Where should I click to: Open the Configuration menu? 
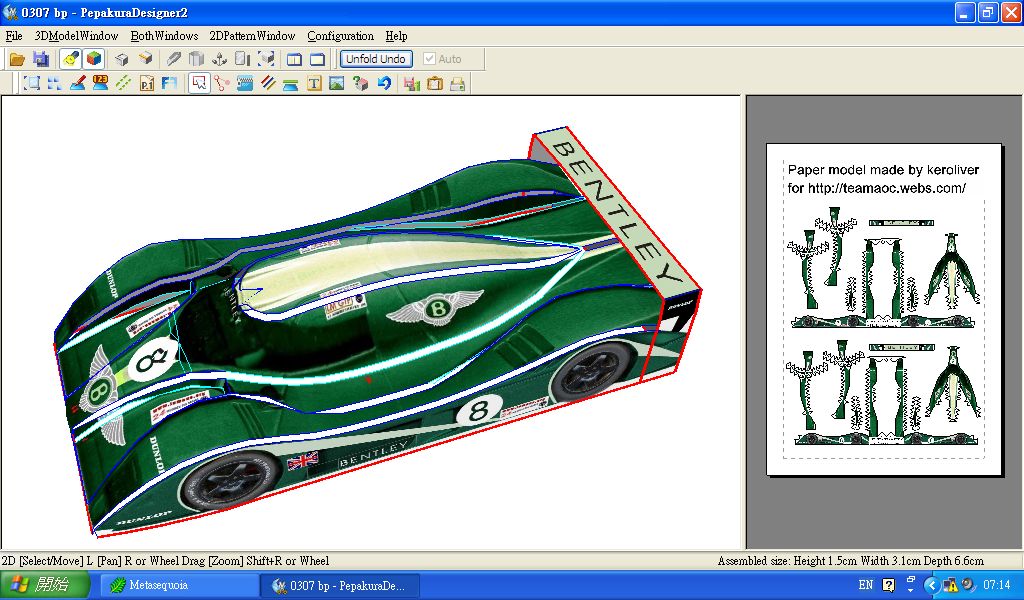pyautogui.click(x=340, y=36)
